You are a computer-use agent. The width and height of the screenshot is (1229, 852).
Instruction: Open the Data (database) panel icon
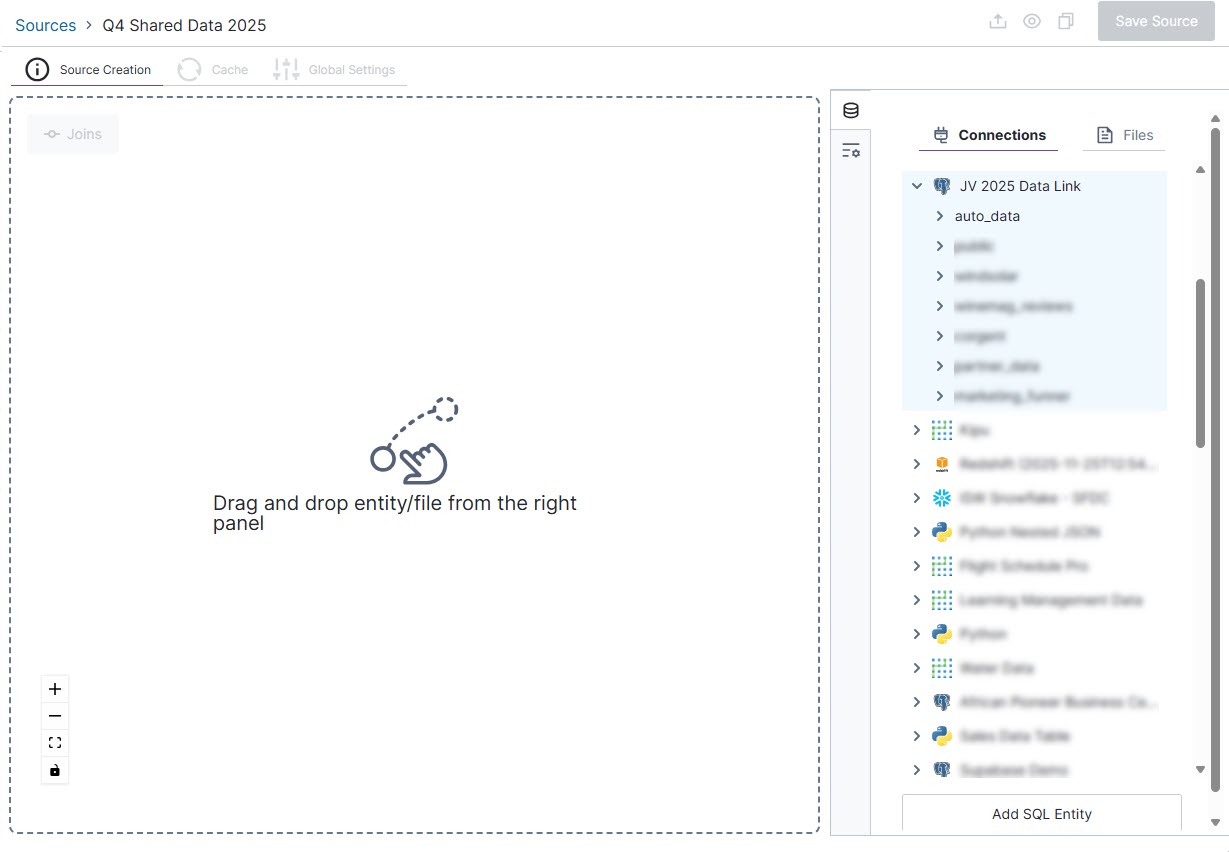(850, 110)
